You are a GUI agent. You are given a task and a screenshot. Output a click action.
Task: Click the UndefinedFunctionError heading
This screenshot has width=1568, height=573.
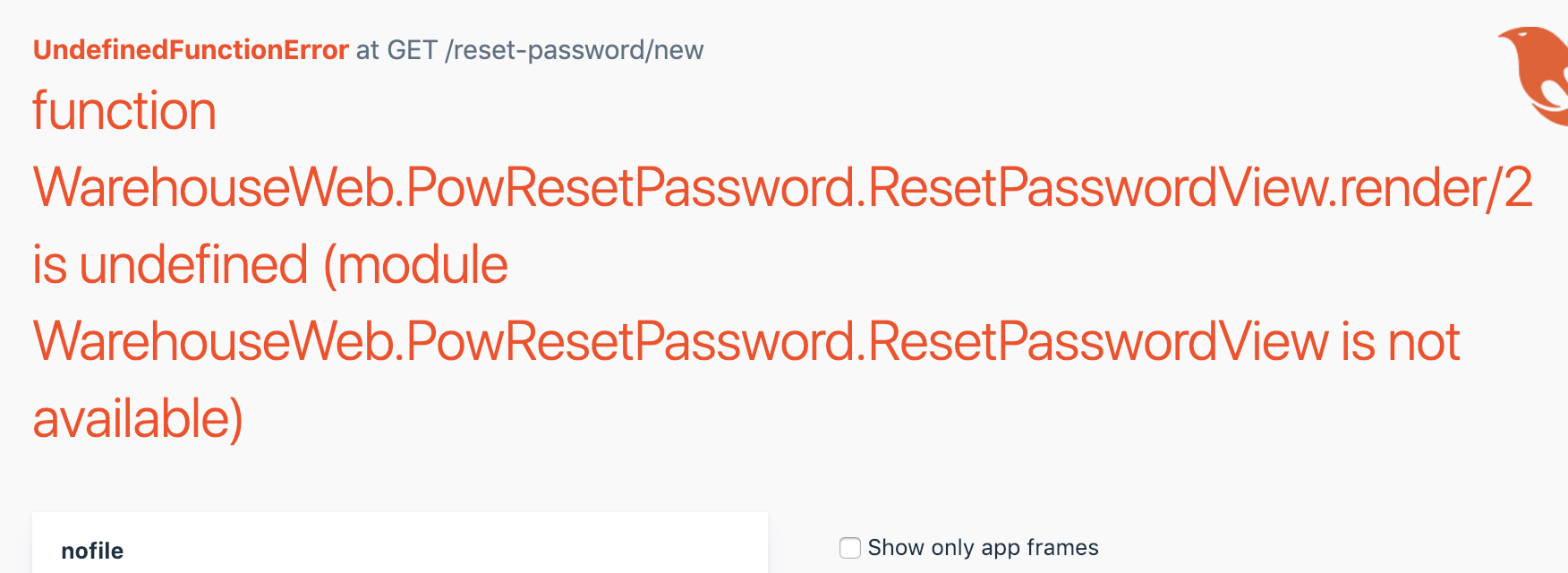(190, 50)
